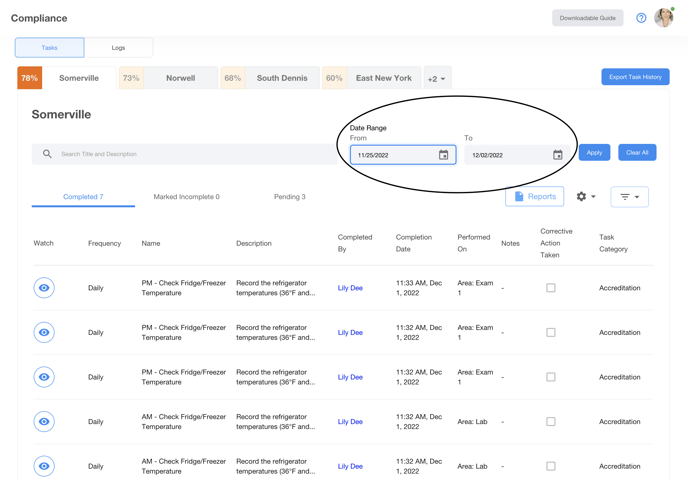Screen dimensions: 688x481
Task: Check corrective action box in third PM row
Action: point(551,377)
